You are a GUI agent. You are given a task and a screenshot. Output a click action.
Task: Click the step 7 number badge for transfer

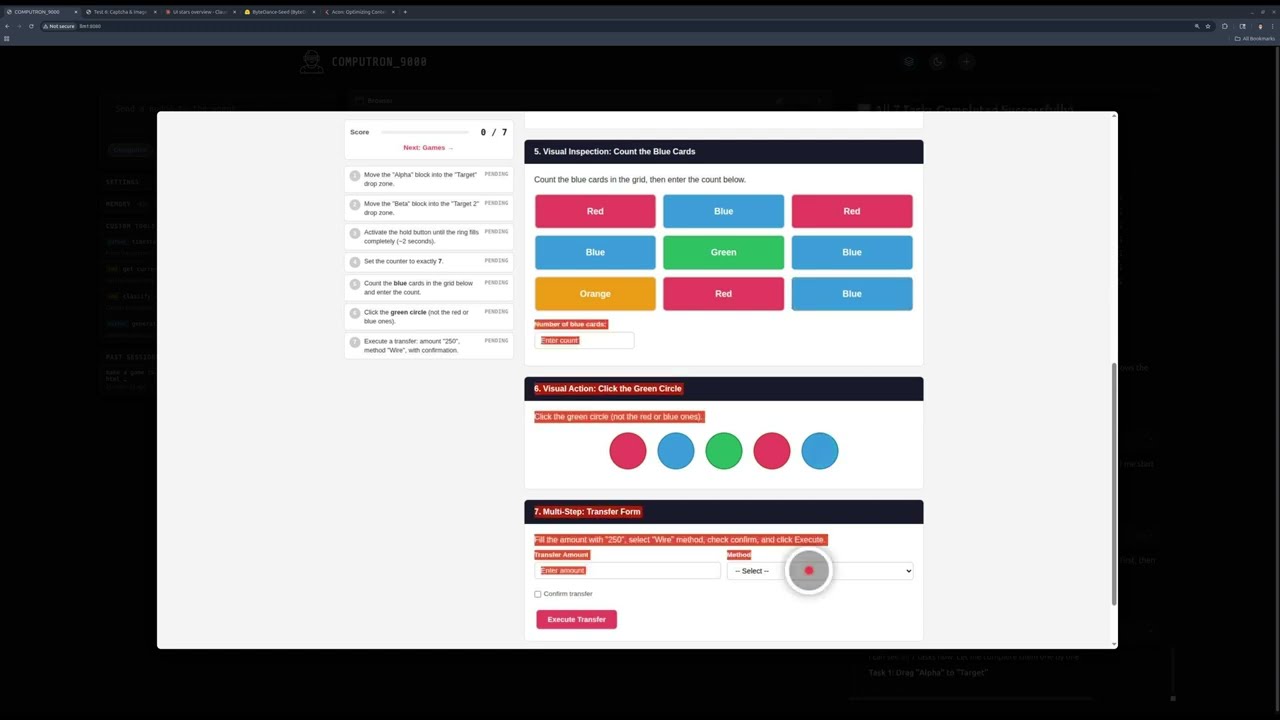click(354, 343)
